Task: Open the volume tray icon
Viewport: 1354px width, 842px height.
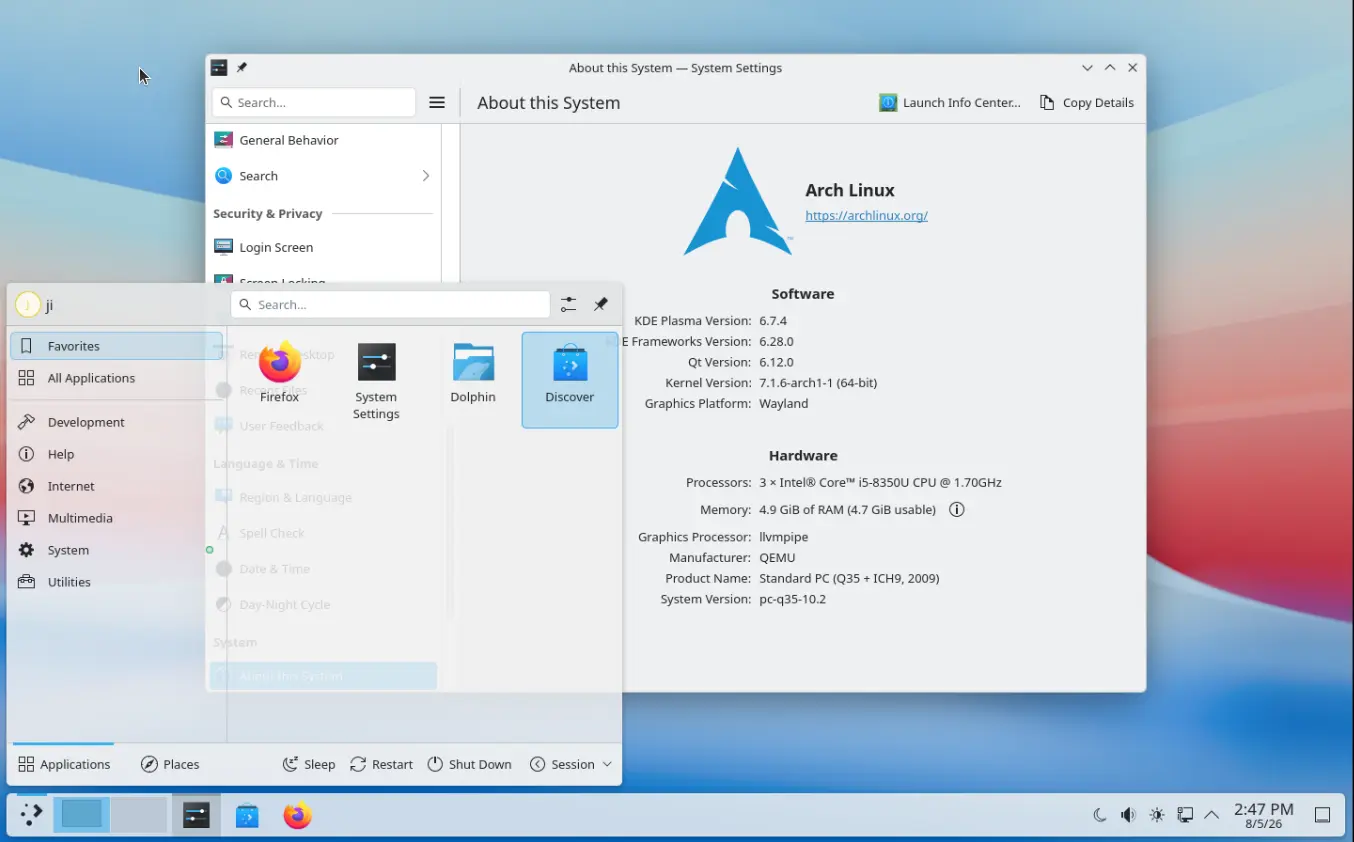Action: pyautogui.click(x=1128, y=815)
